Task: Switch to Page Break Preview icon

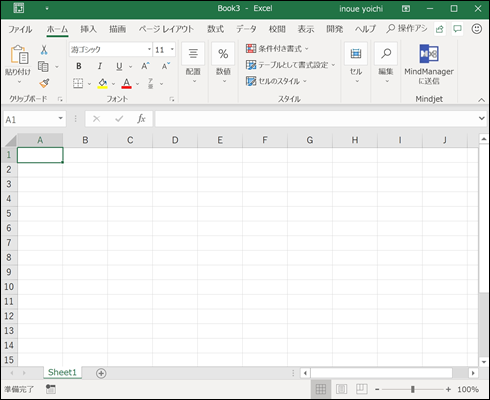Action: (x=361, y=389)
